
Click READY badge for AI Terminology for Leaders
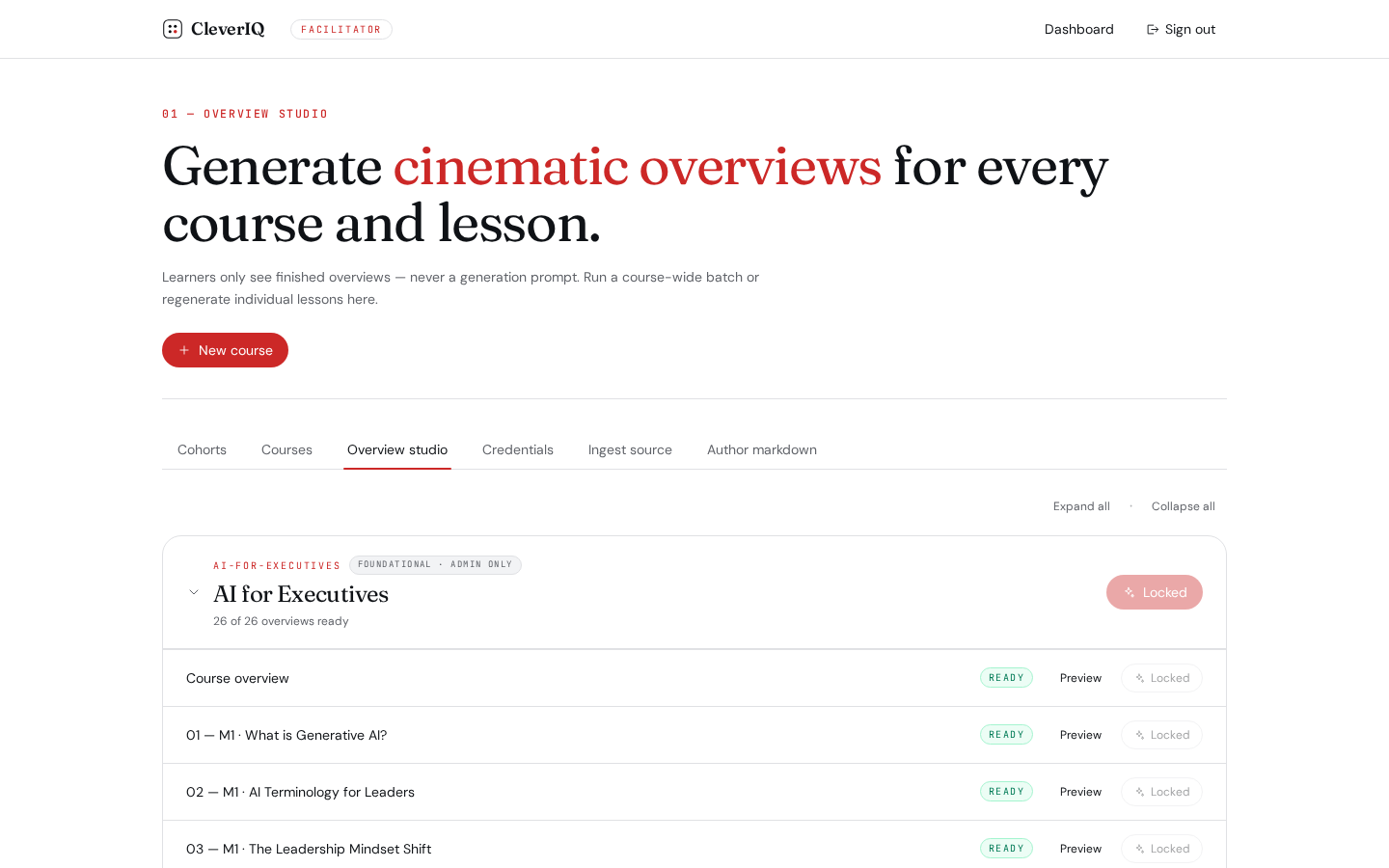pyautogui.click(x=1006, y=792)
